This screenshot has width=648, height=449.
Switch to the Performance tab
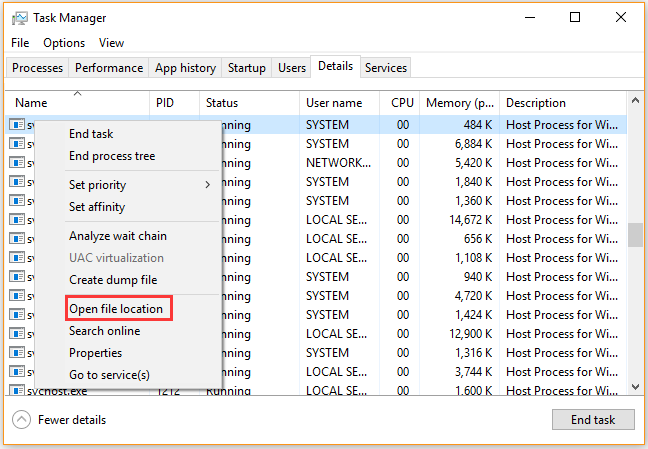[109, 68]
